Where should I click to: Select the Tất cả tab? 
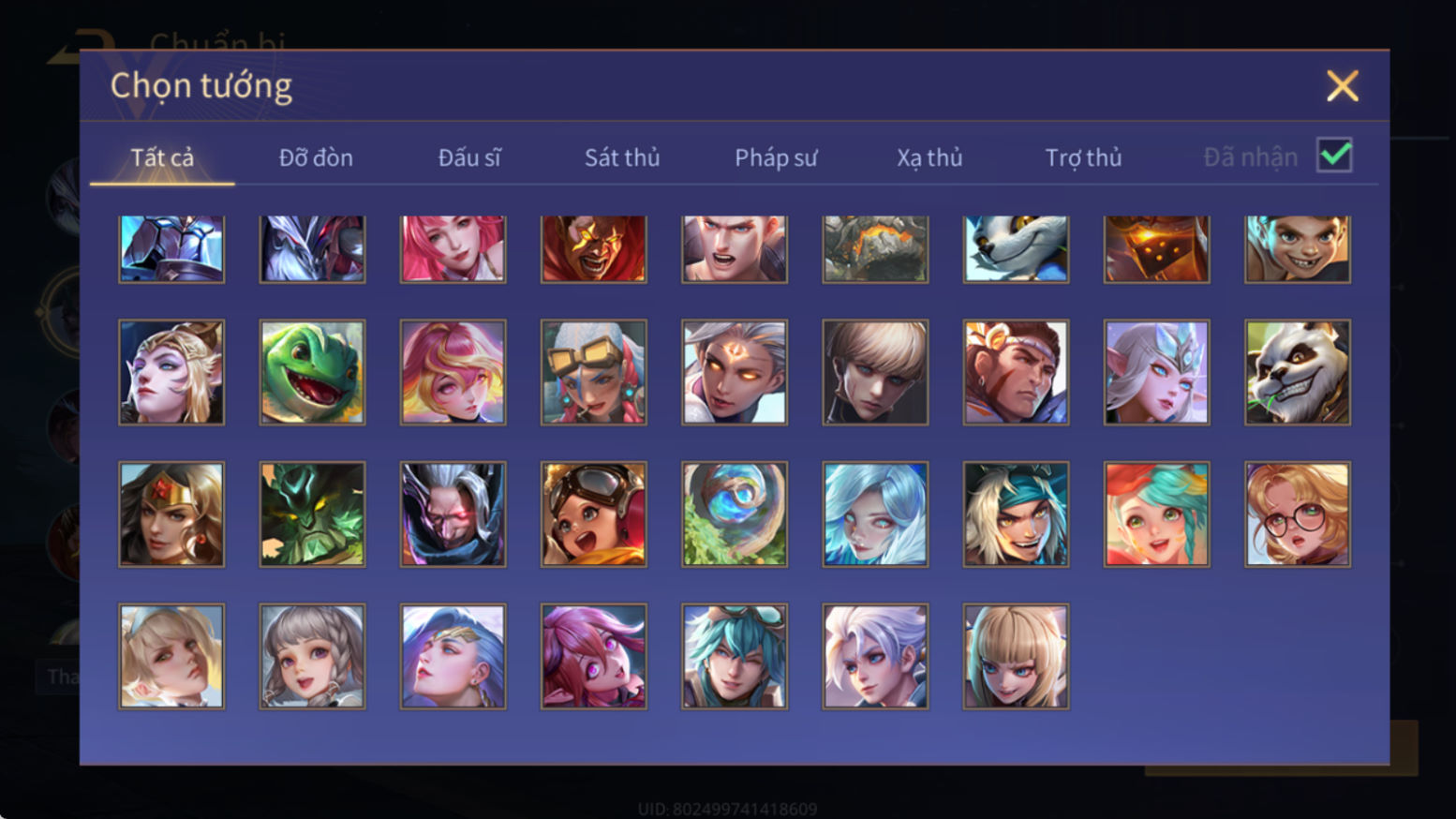162,157
